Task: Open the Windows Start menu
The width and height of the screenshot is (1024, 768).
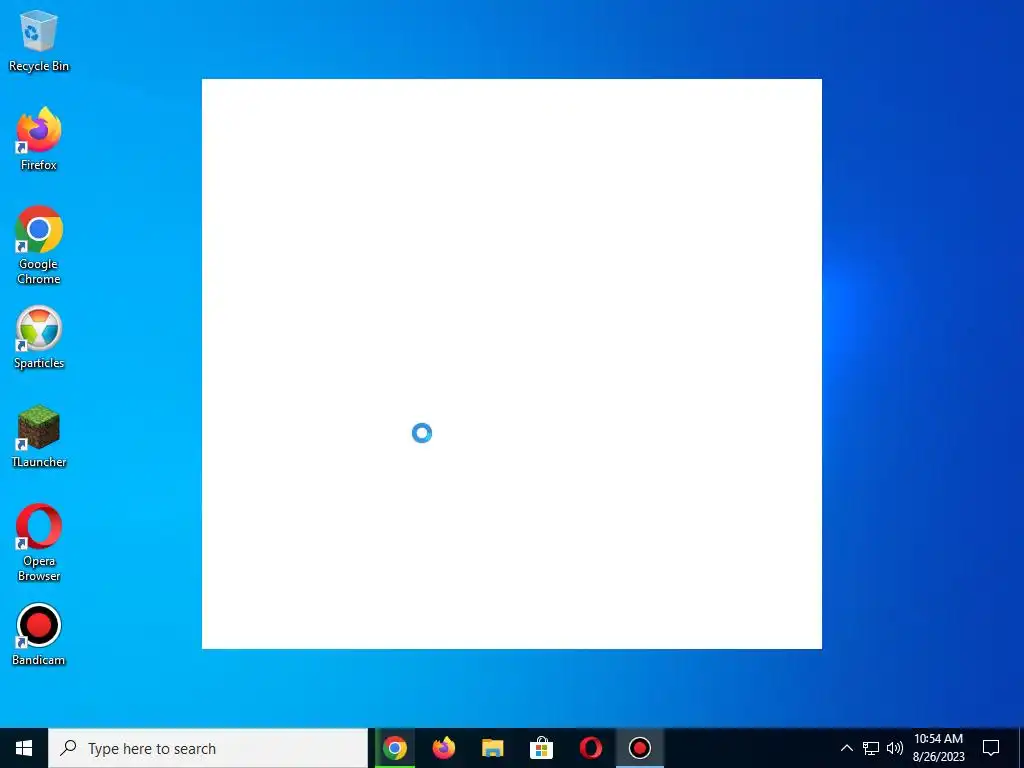Action: tap(24, 748)
